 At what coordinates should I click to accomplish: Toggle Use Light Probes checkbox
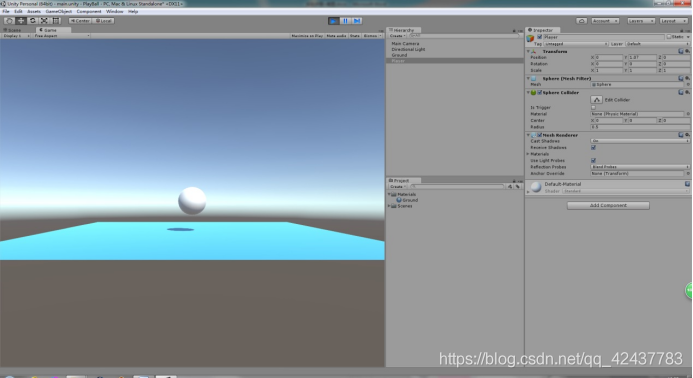[x=593, y=160]
